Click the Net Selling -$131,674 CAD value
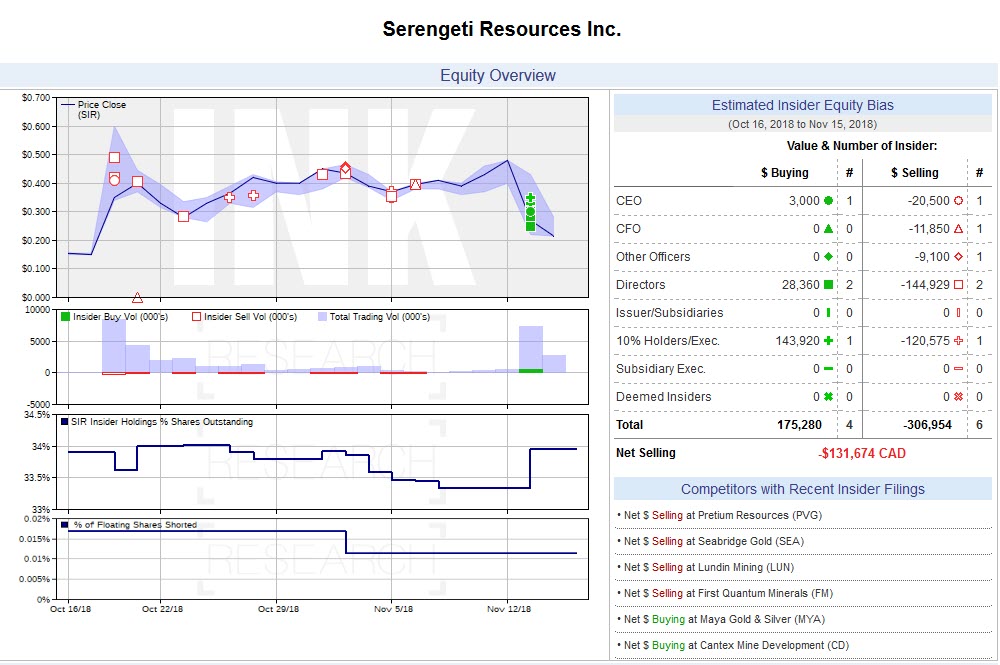 [x=860, y=453]
